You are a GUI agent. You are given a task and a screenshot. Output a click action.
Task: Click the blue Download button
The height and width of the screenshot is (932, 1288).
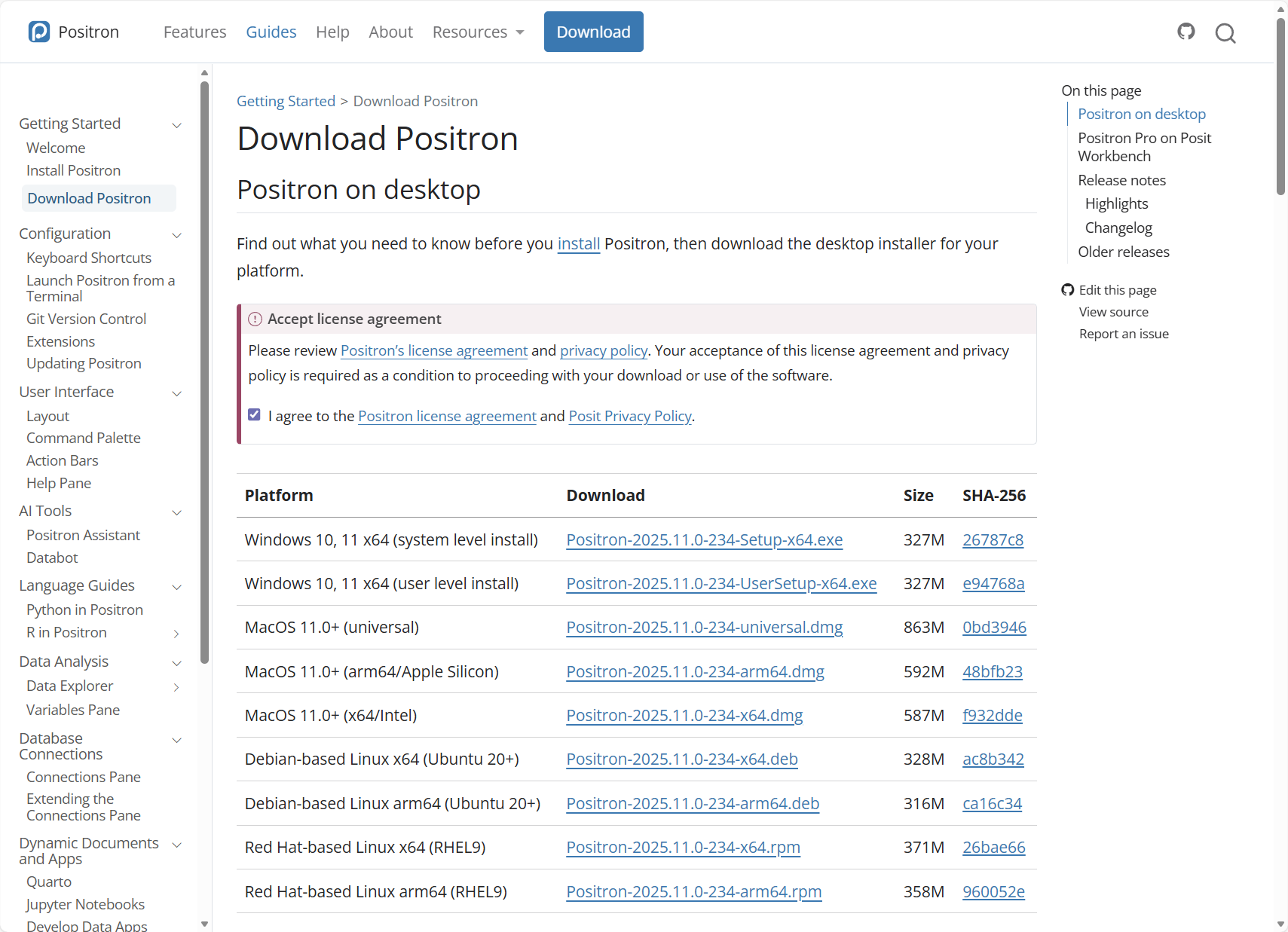[x=594, y=32]
